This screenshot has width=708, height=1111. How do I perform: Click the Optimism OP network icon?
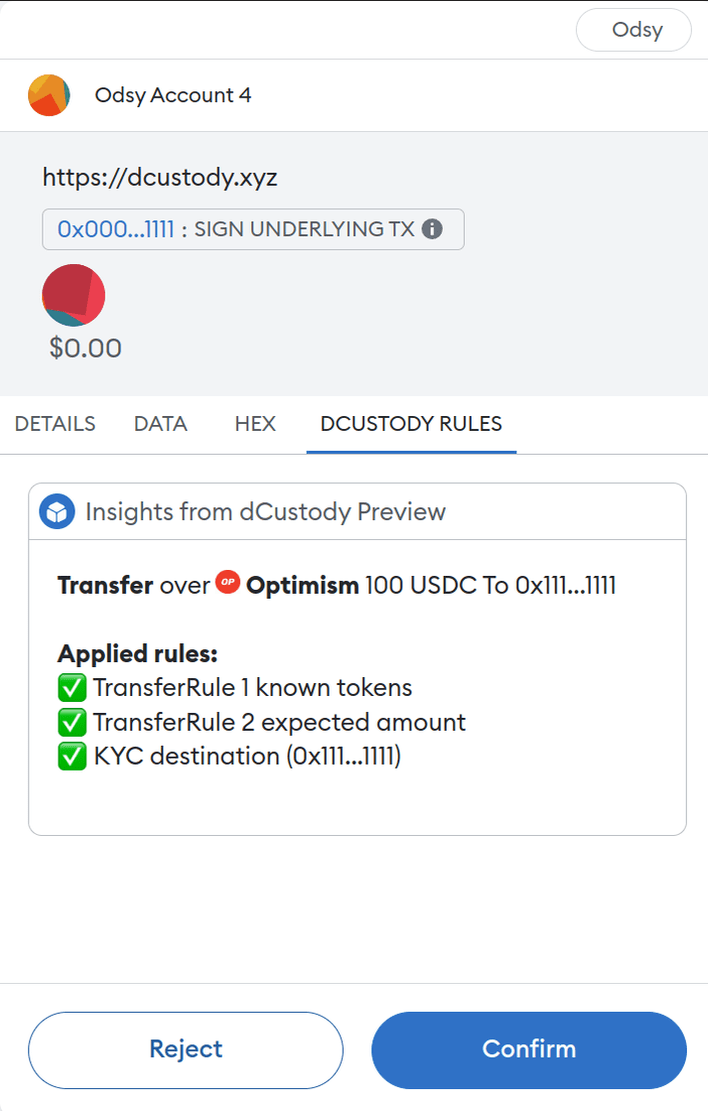[229, 583]
